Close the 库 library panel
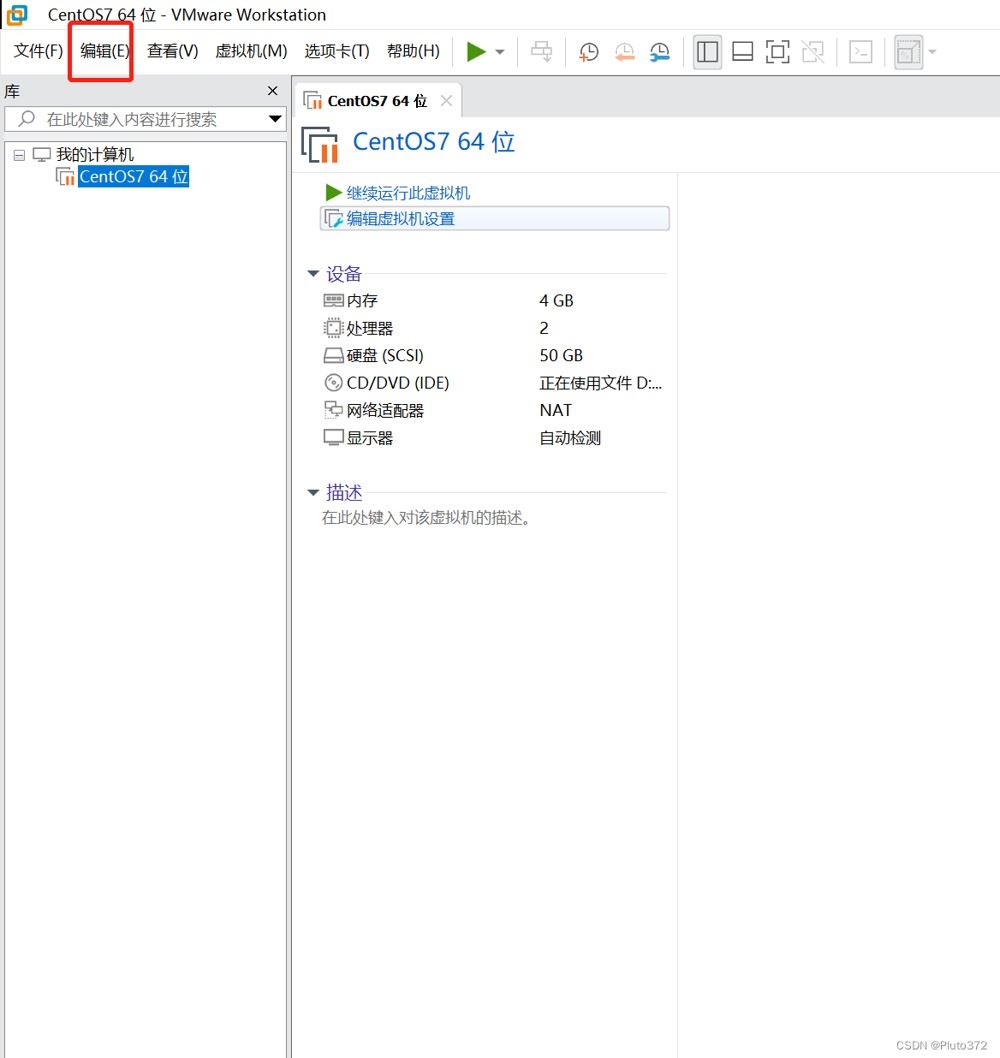The image size is (1000, 1058). point(273,90)
